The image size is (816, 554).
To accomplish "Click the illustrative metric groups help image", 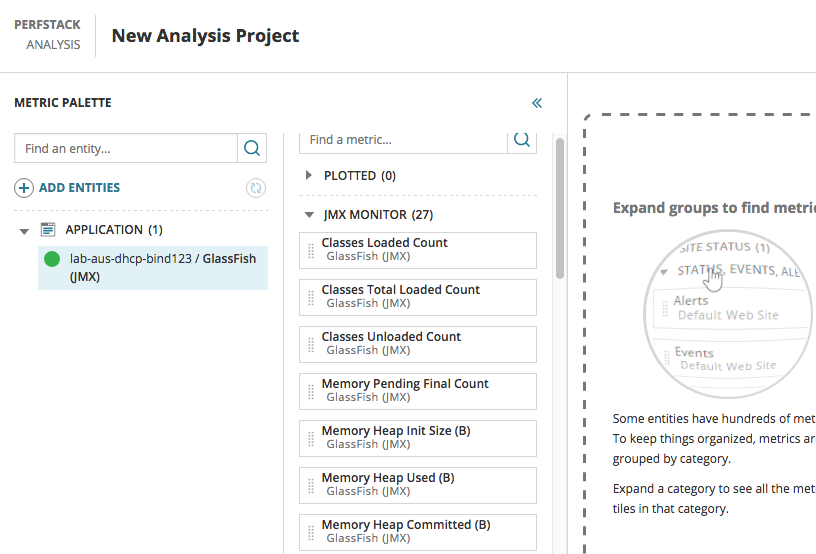I will click(729, 314).
